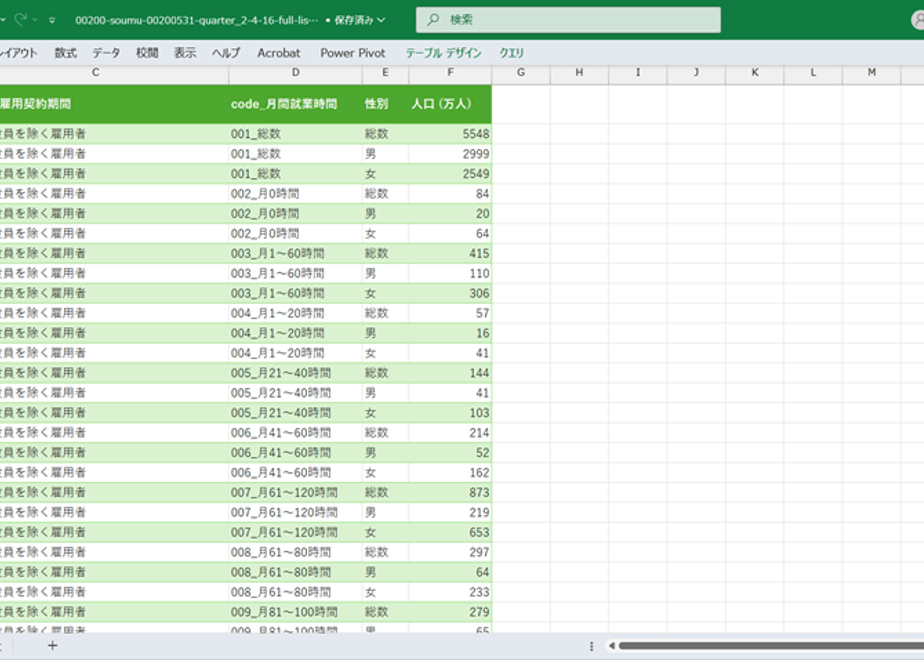
Task: Open the クエリ ribbon tab
Action: [512, 53]
